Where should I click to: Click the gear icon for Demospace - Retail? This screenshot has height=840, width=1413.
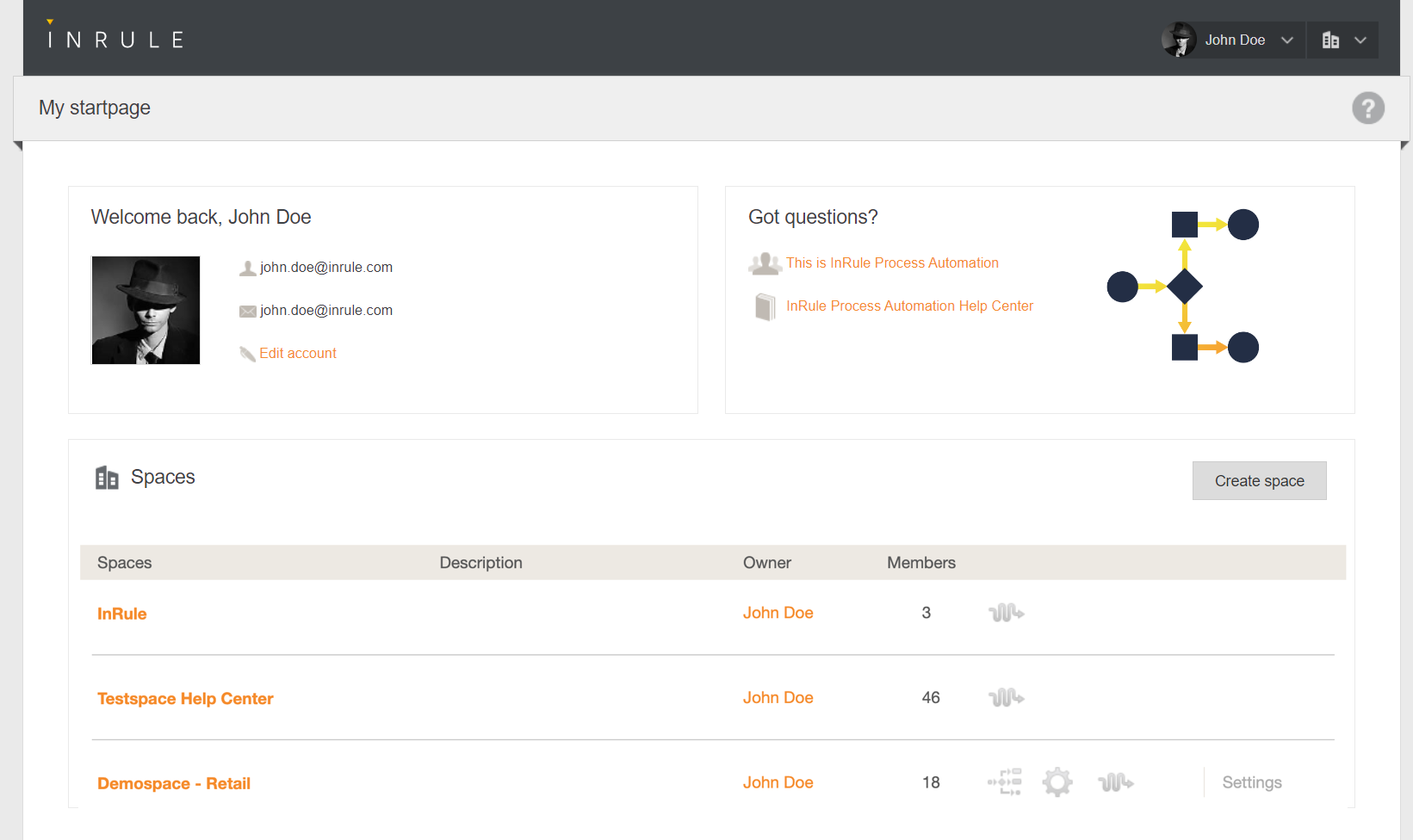(1057, 782)
